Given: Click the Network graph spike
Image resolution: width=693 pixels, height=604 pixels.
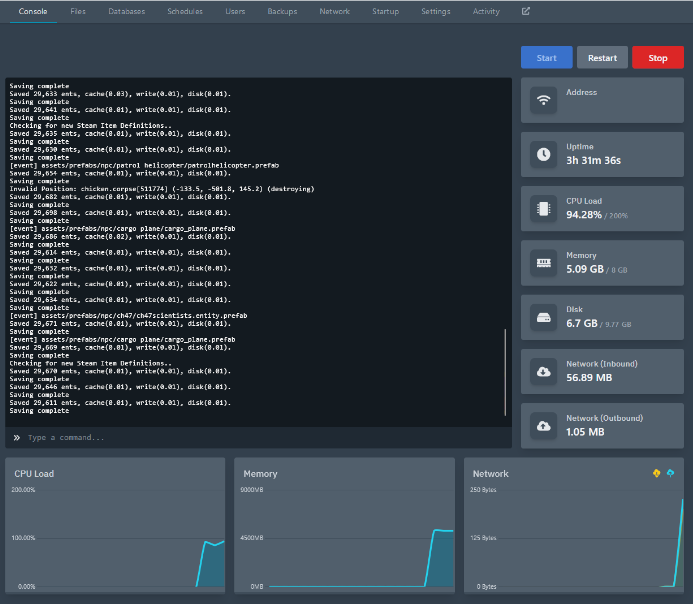Looking at the screenshot, I should point(679,543).
